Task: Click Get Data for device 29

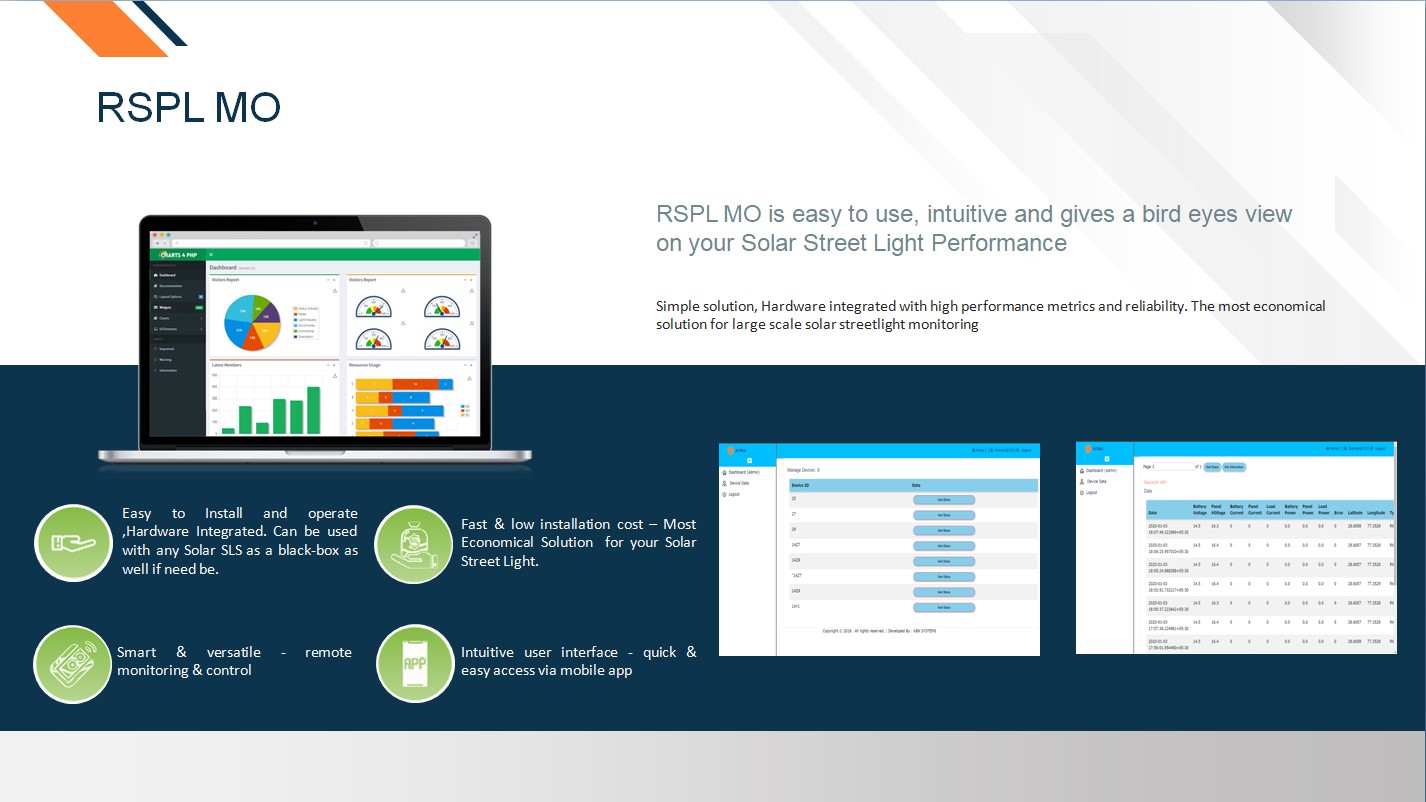Action: pos(944,530)
